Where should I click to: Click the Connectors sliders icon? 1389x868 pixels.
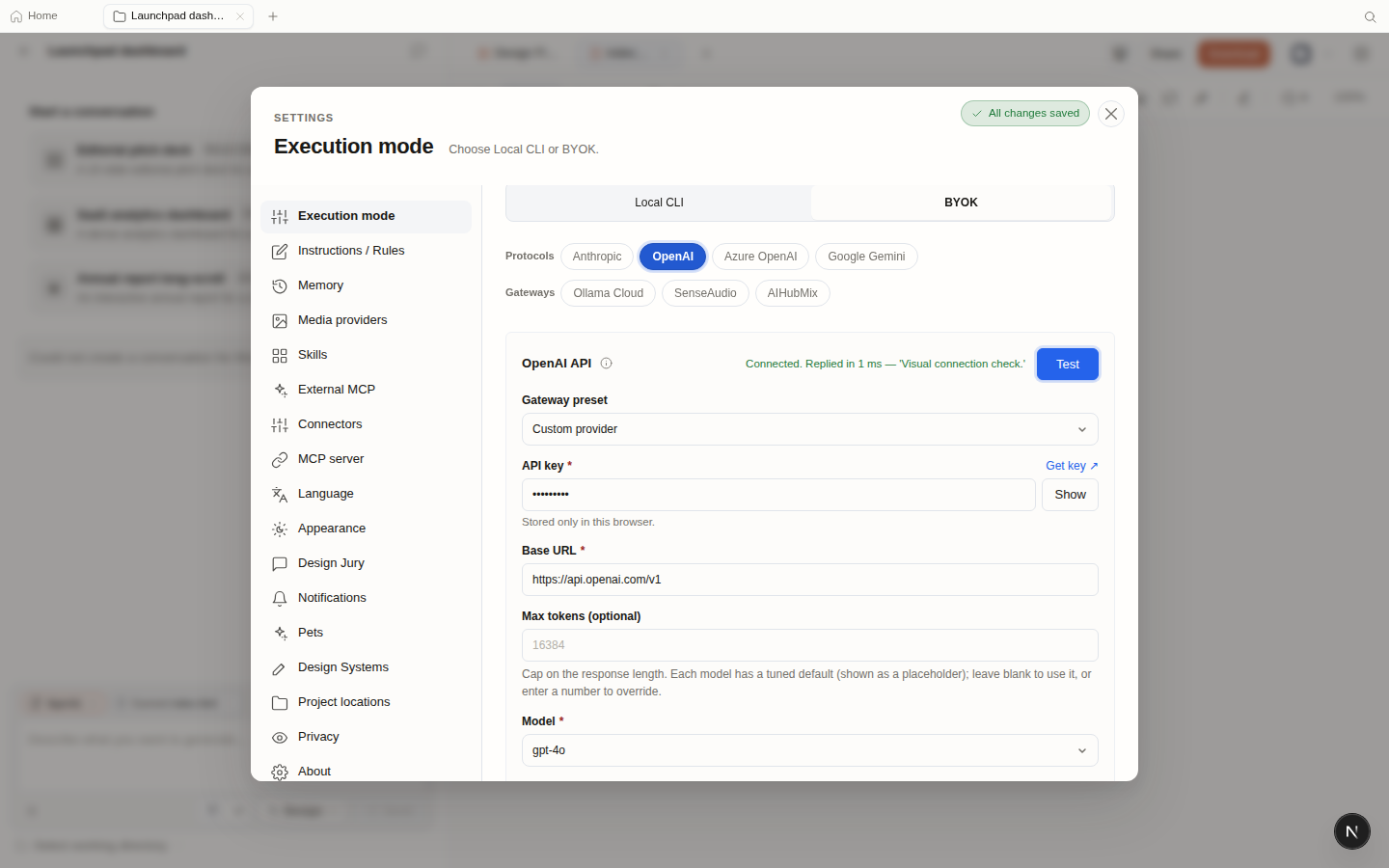pyautogui.click(x=280, y=425)
